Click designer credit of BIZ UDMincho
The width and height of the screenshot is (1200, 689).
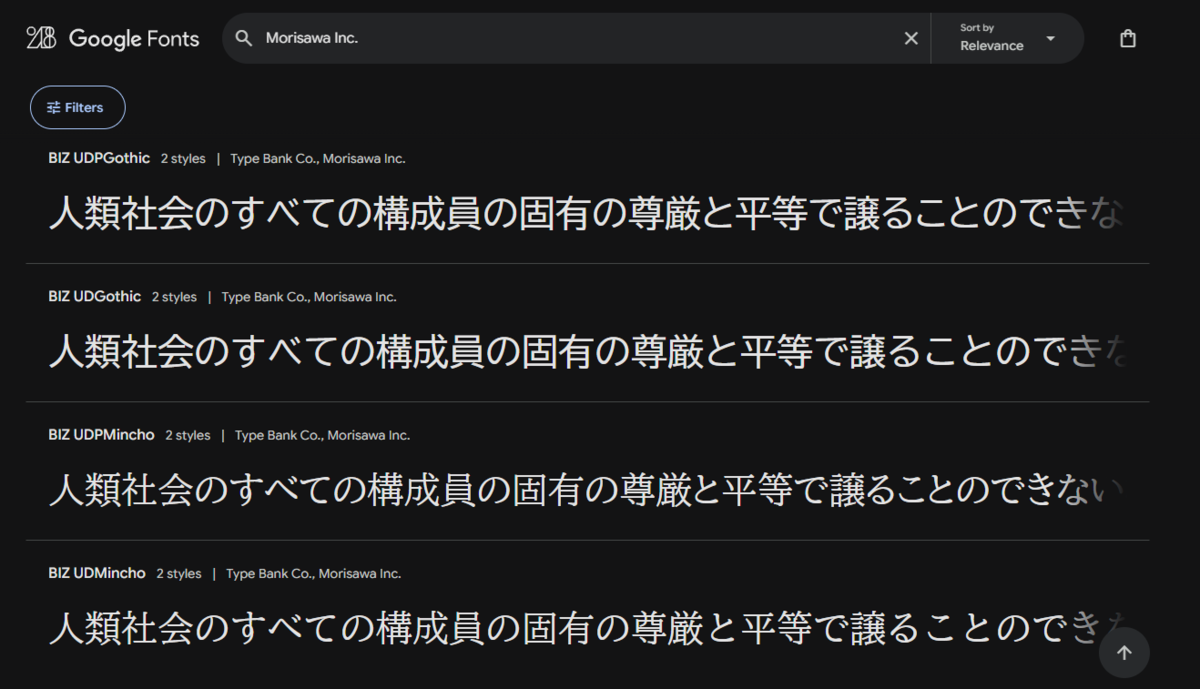point(313,574)
